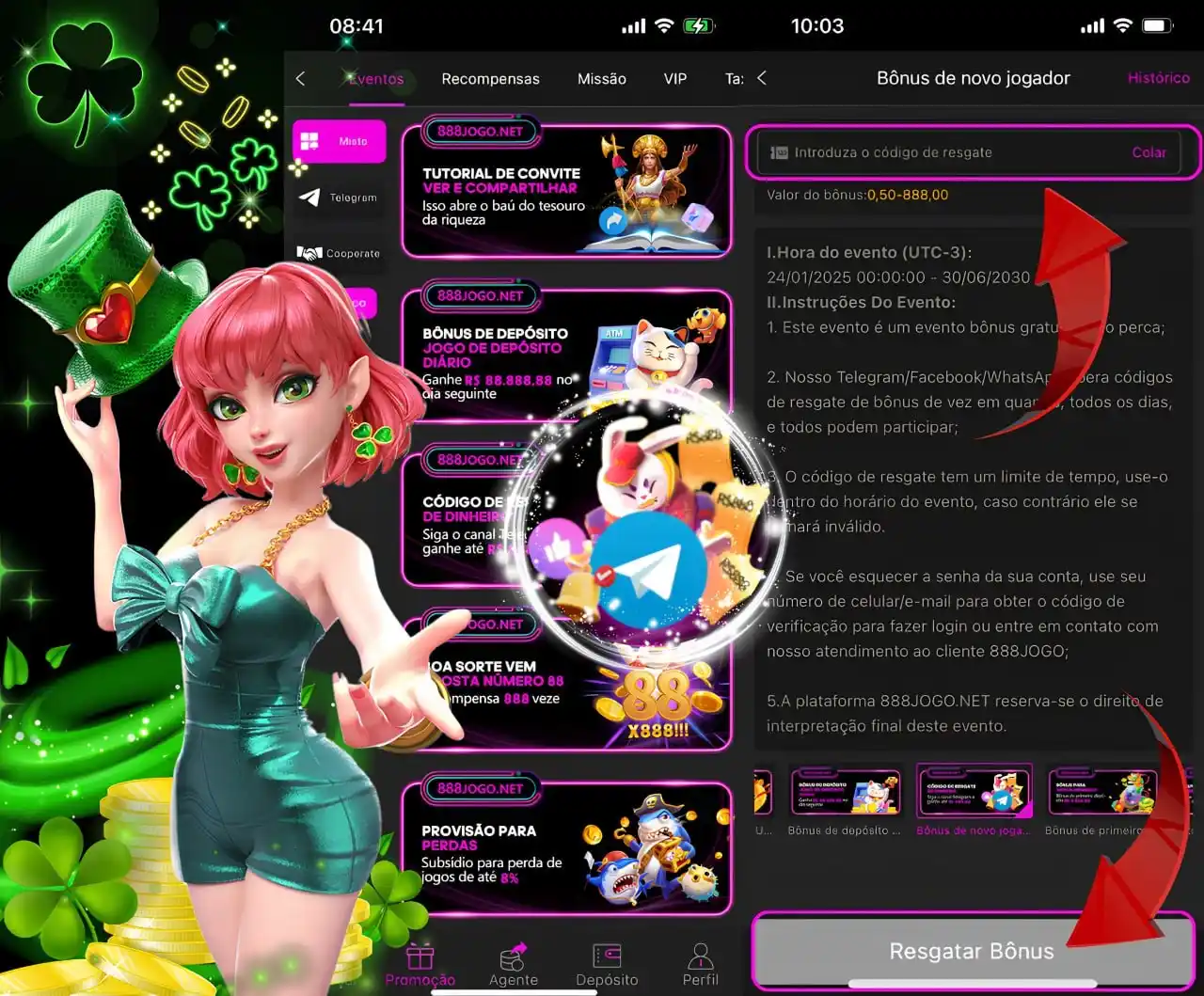Click the 08:41 clock in status bar
The image size is (1204, 996).
(x=356, y=25)
